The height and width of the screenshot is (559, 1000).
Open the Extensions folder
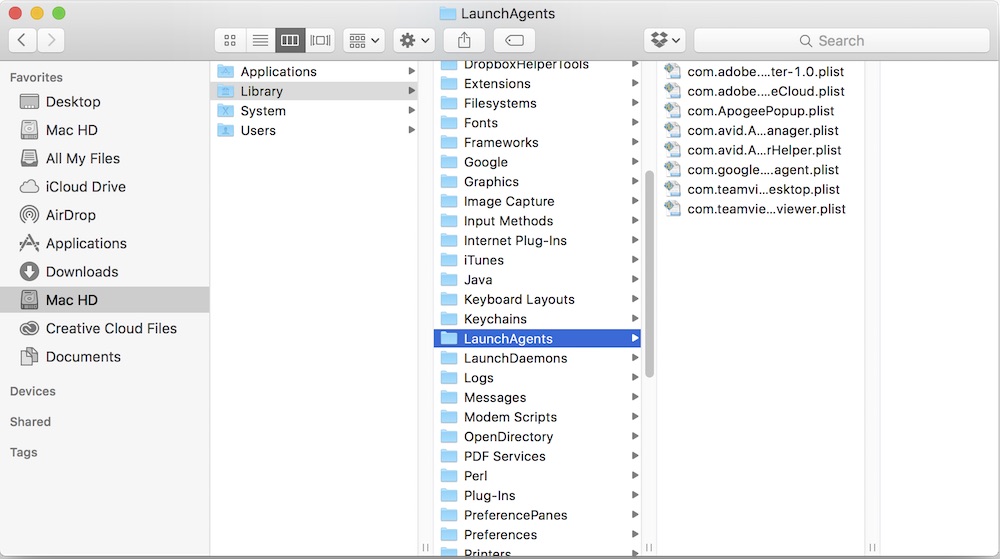[x=538, y=83]
